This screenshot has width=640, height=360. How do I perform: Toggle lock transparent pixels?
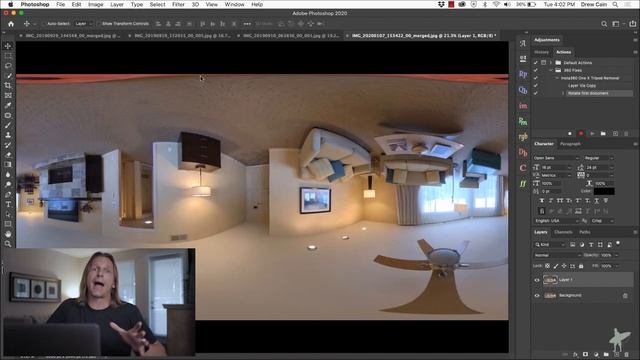(548, 266)
